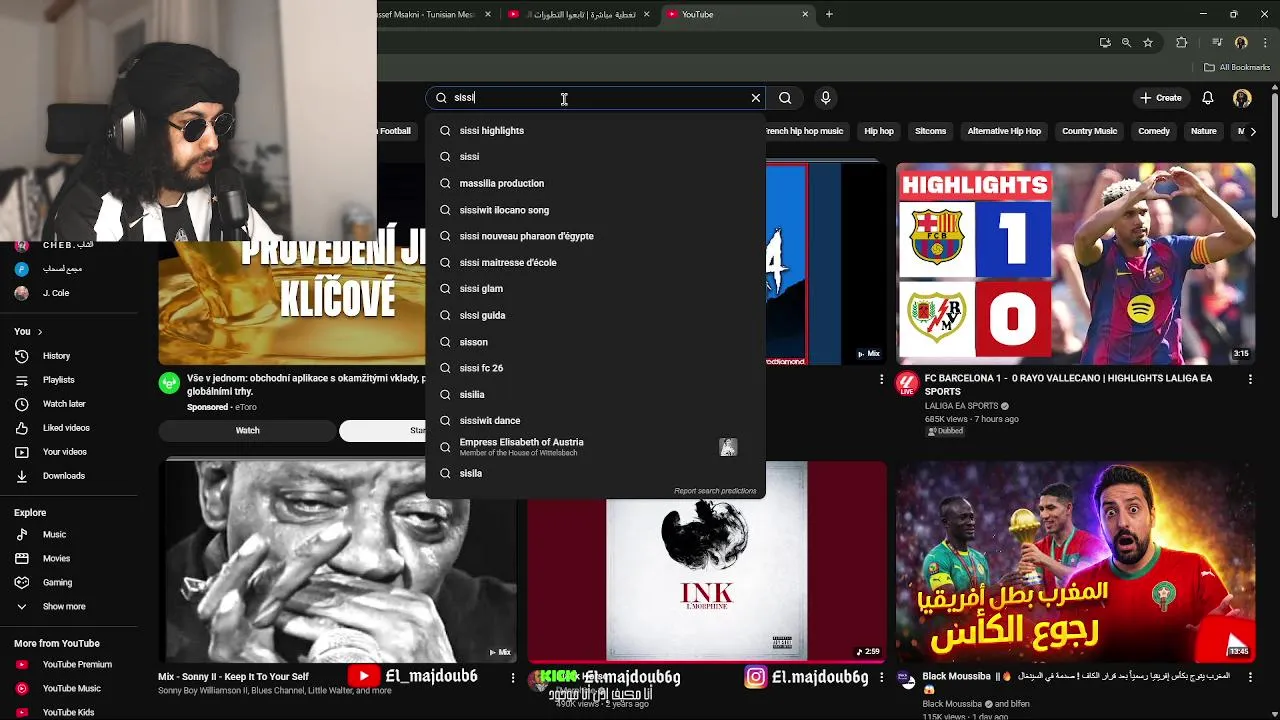Select the 'Country Music' filter chip
The image size is (1280, 720).
[x=1089, y=131]
